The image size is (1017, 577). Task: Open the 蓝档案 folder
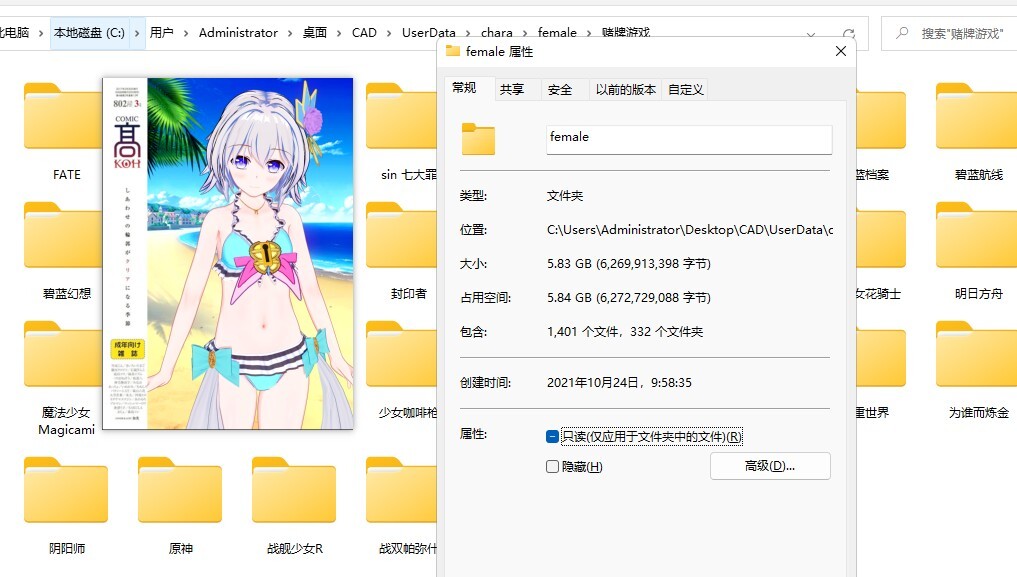coord(881,133)
